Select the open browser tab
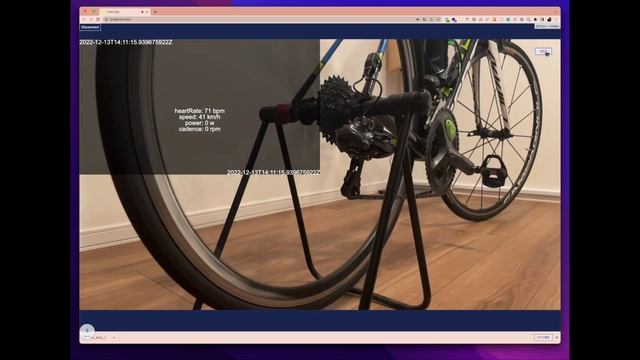Image resolution: width=640 pixels, height=360 pixels. pyautogui.click(x=124, y=12)
